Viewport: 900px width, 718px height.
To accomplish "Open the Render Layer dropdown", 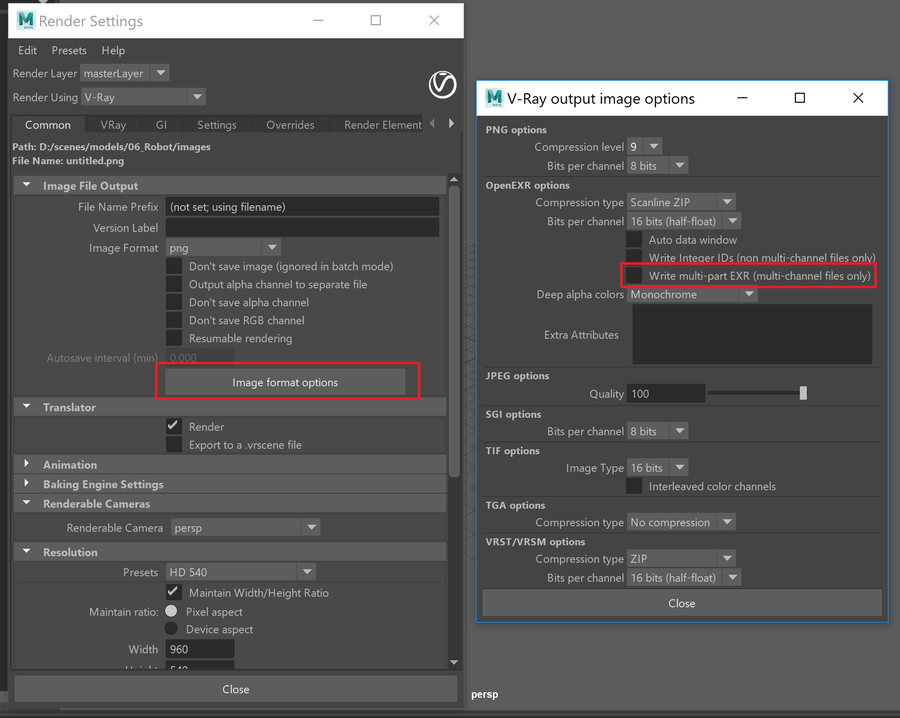I will pos(125,73).
